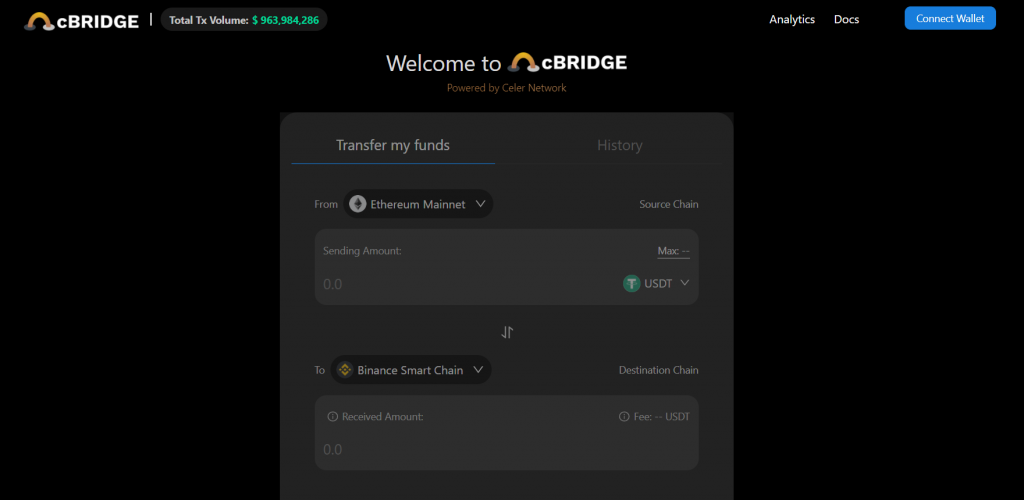Open the Ethereum Mainnet source chain dropdown
This screenshot has height=500, width=1024.
tap(418, 204)
